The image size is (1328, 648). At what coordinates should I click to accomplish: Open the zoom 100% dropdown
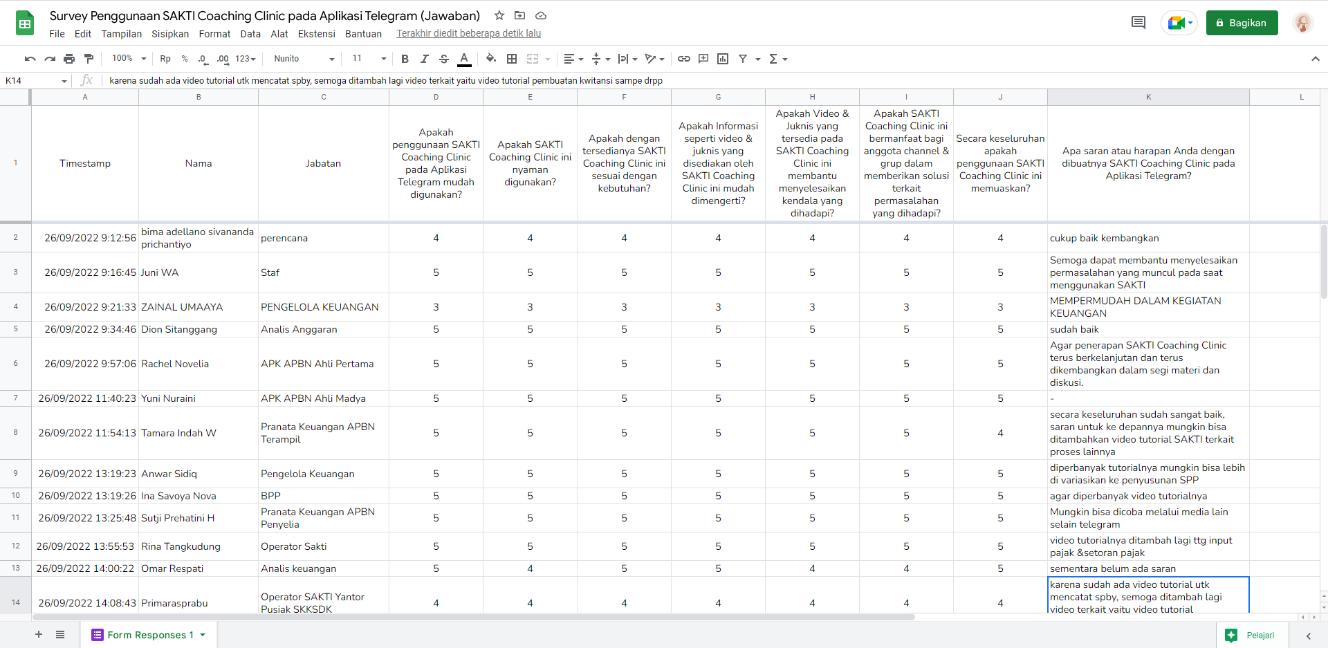[130, 59]
